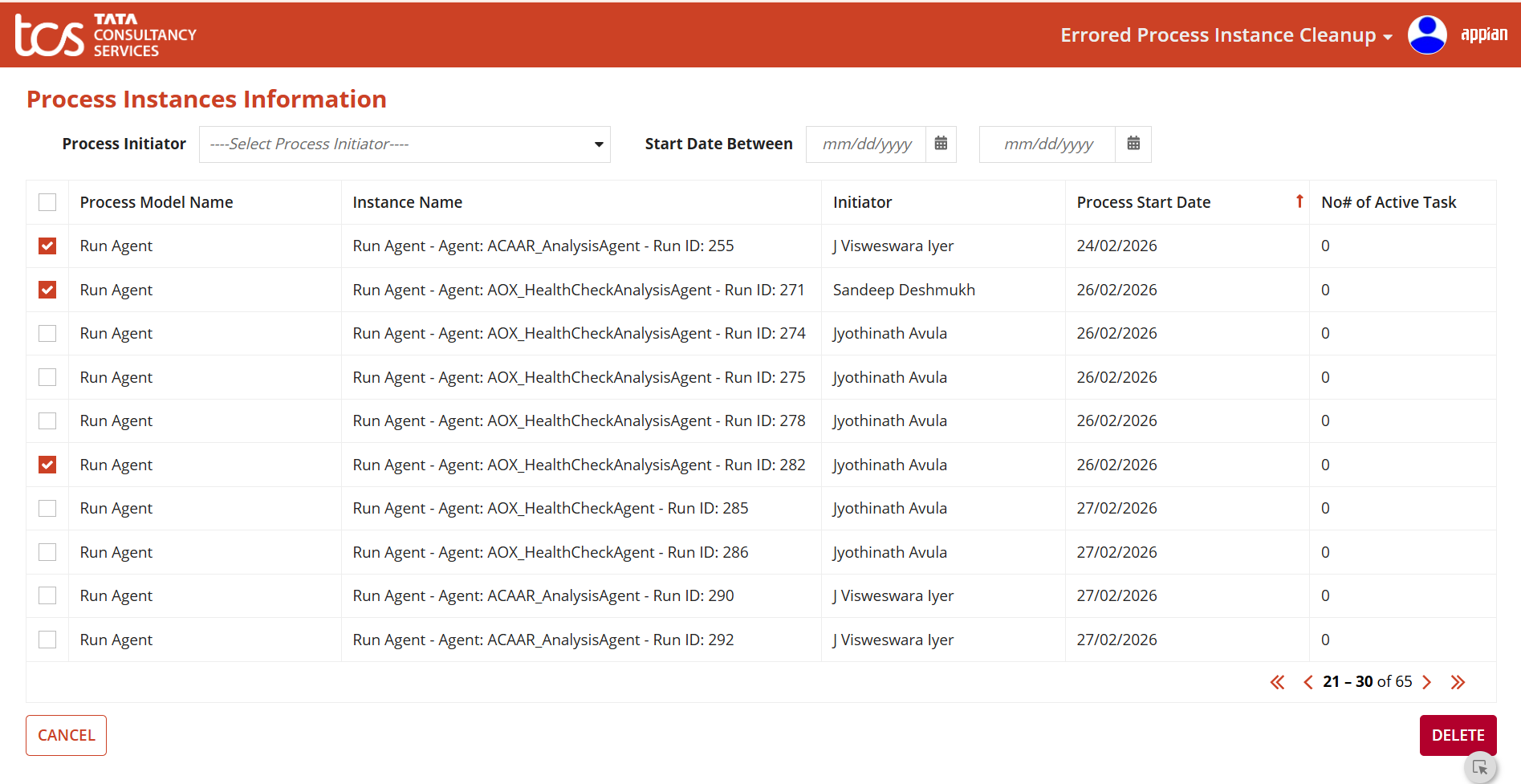This screenshot has height=784, width=1521.
Task: Go to the next page of results
Action: pyautogui.click(x=1426, y=682)
